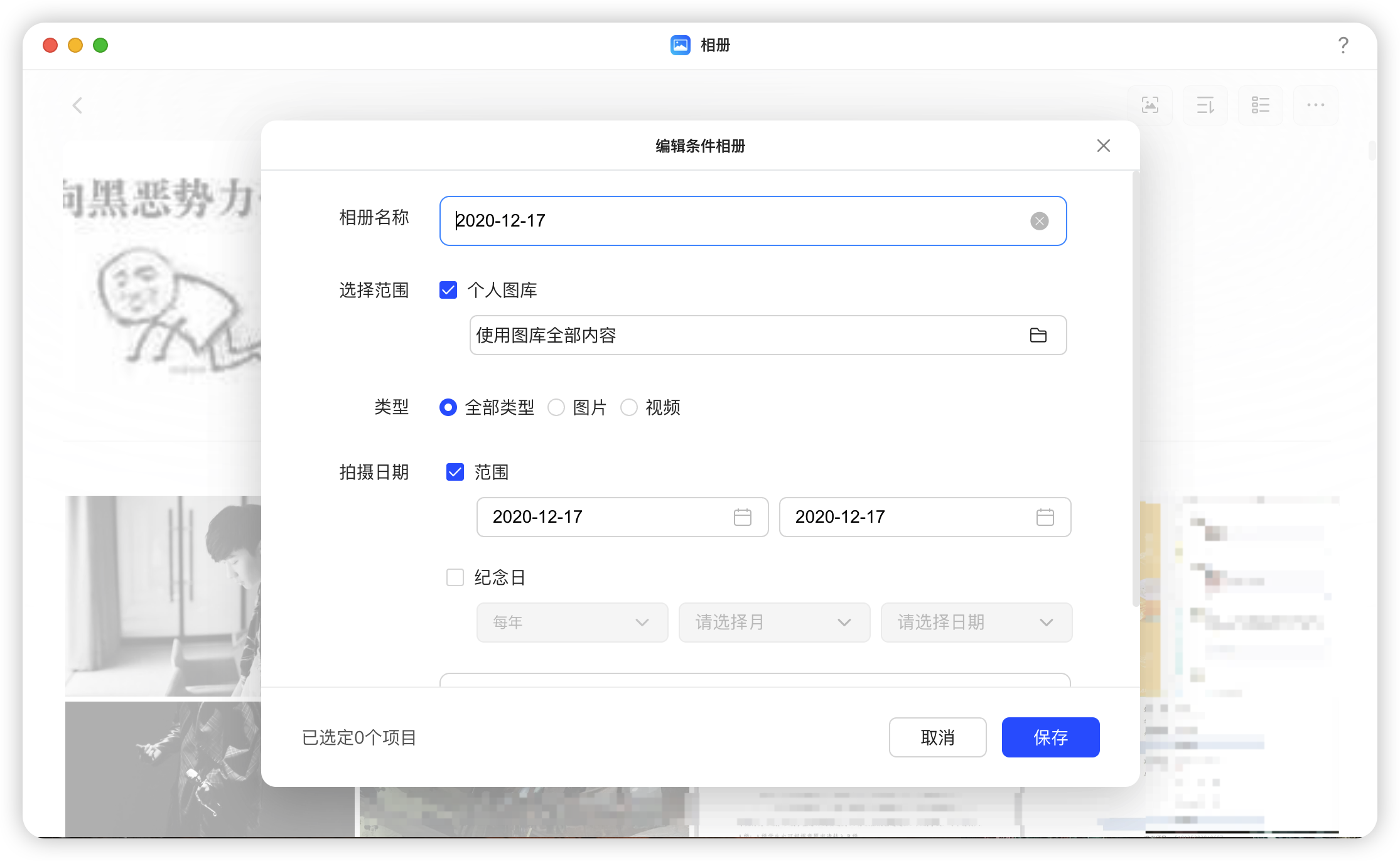Switch to the list view toolbar icon
The height and width of the screenshot is (861, 1400).
1260,105
